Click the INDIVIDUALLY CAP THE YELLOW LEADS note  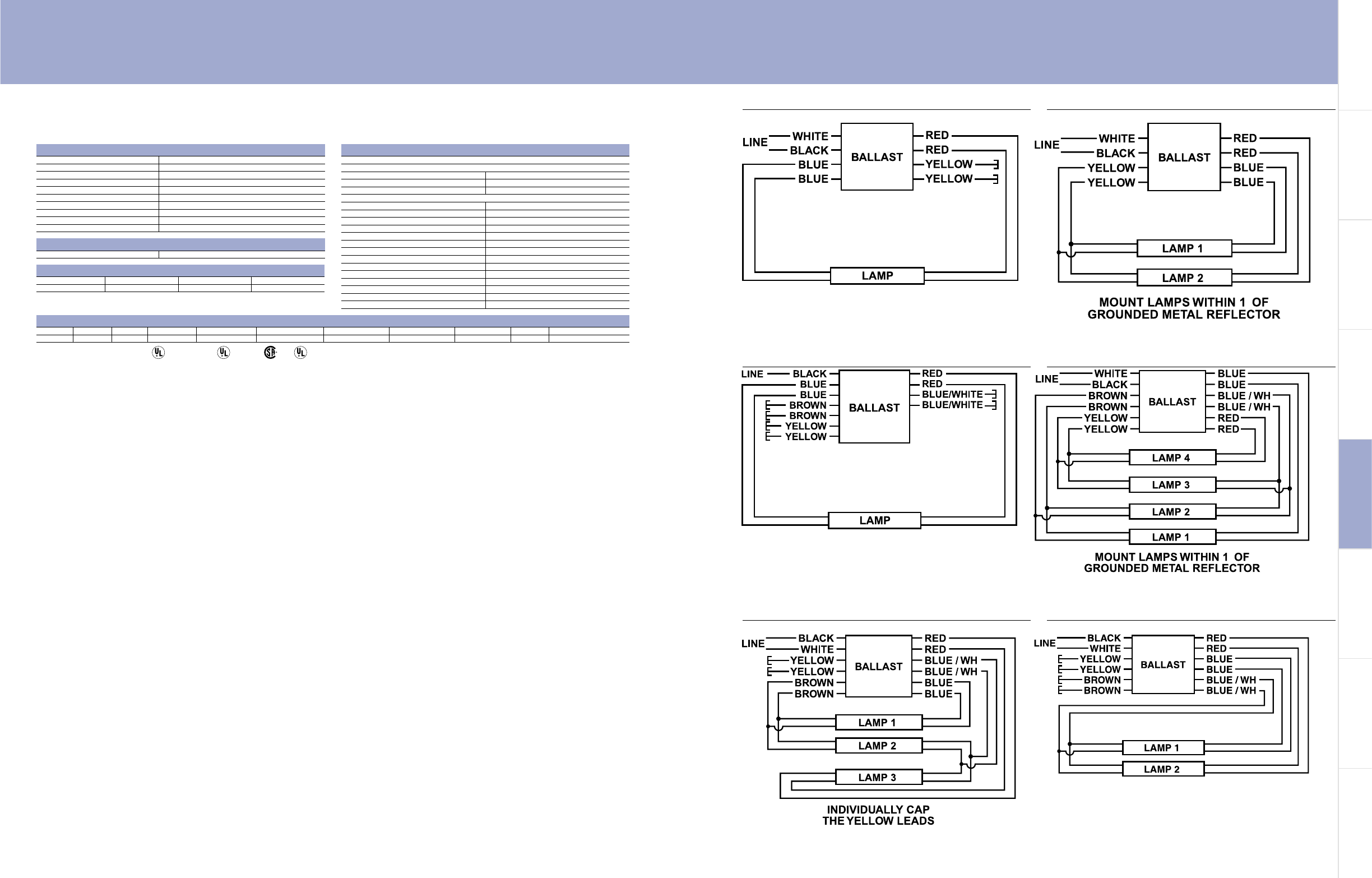click(x=878, y=815)
